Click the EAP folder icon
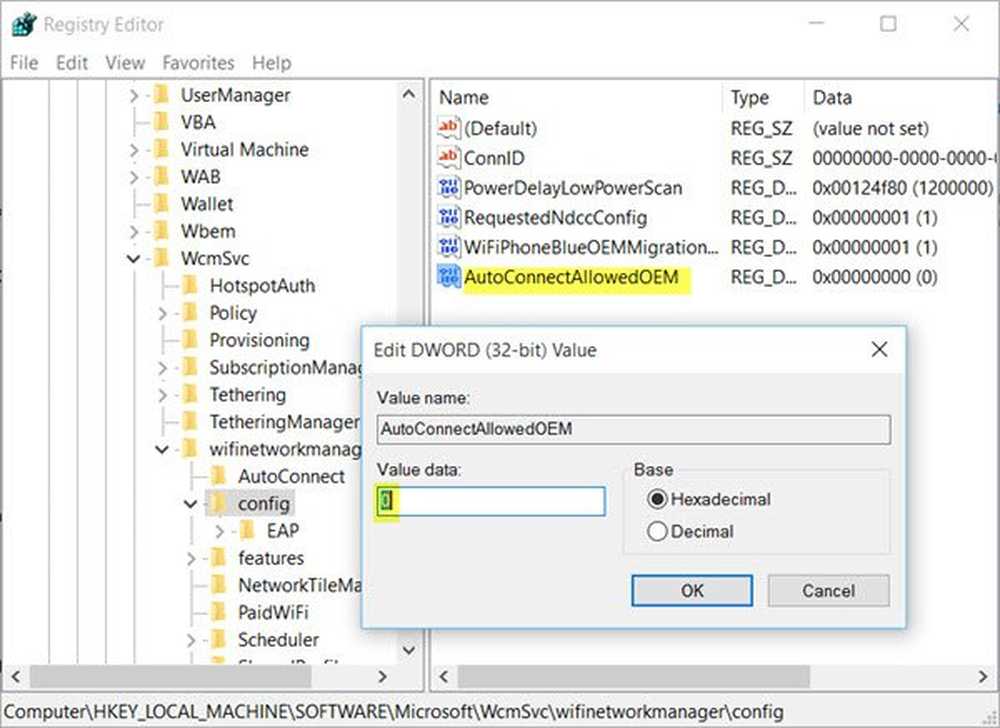Viewport: 1000px width, 728px height. pyautogui.click(x=248, y=530)
